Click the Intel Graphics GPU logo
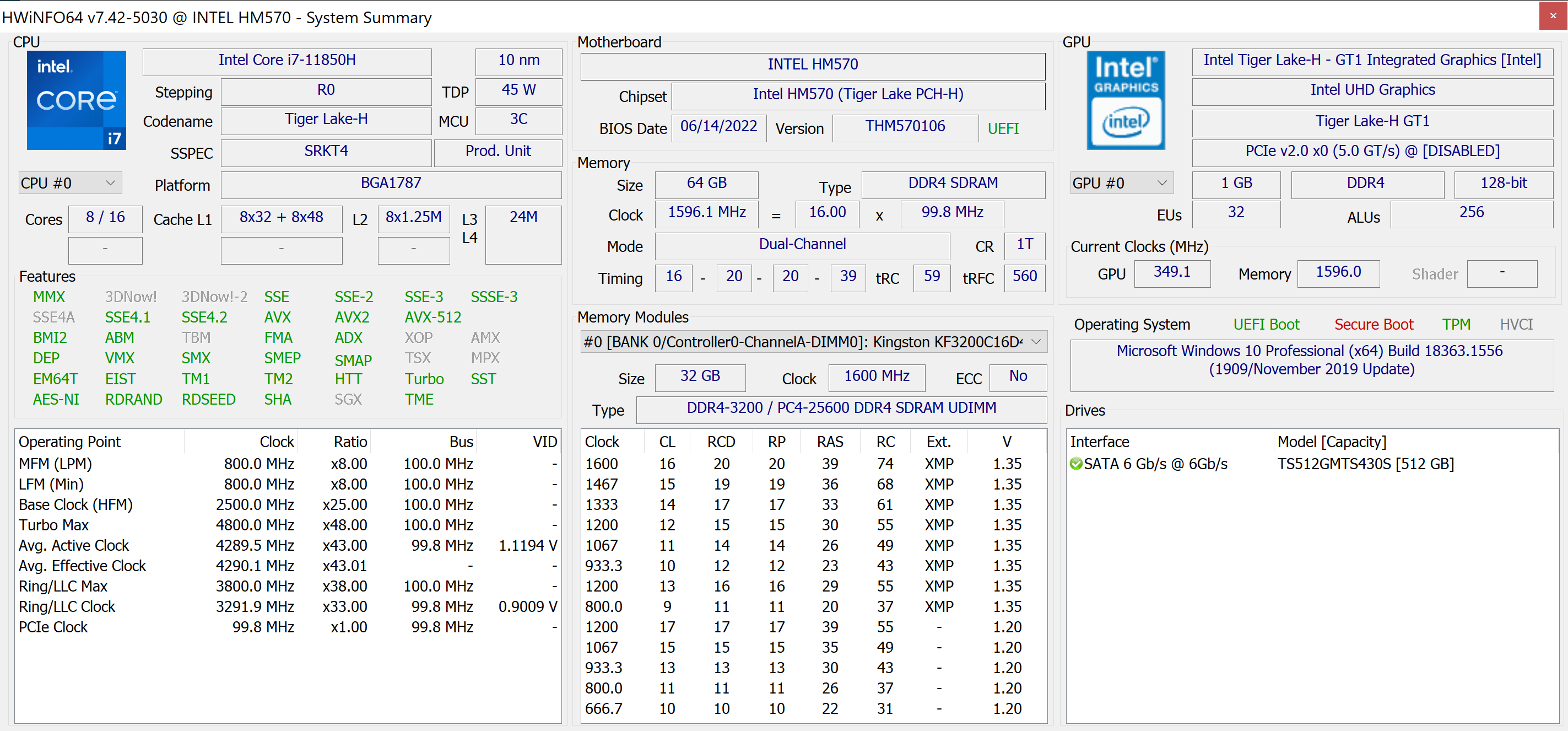The width and height of the screenshot is (1568, 731). [x=1125, y=100]
